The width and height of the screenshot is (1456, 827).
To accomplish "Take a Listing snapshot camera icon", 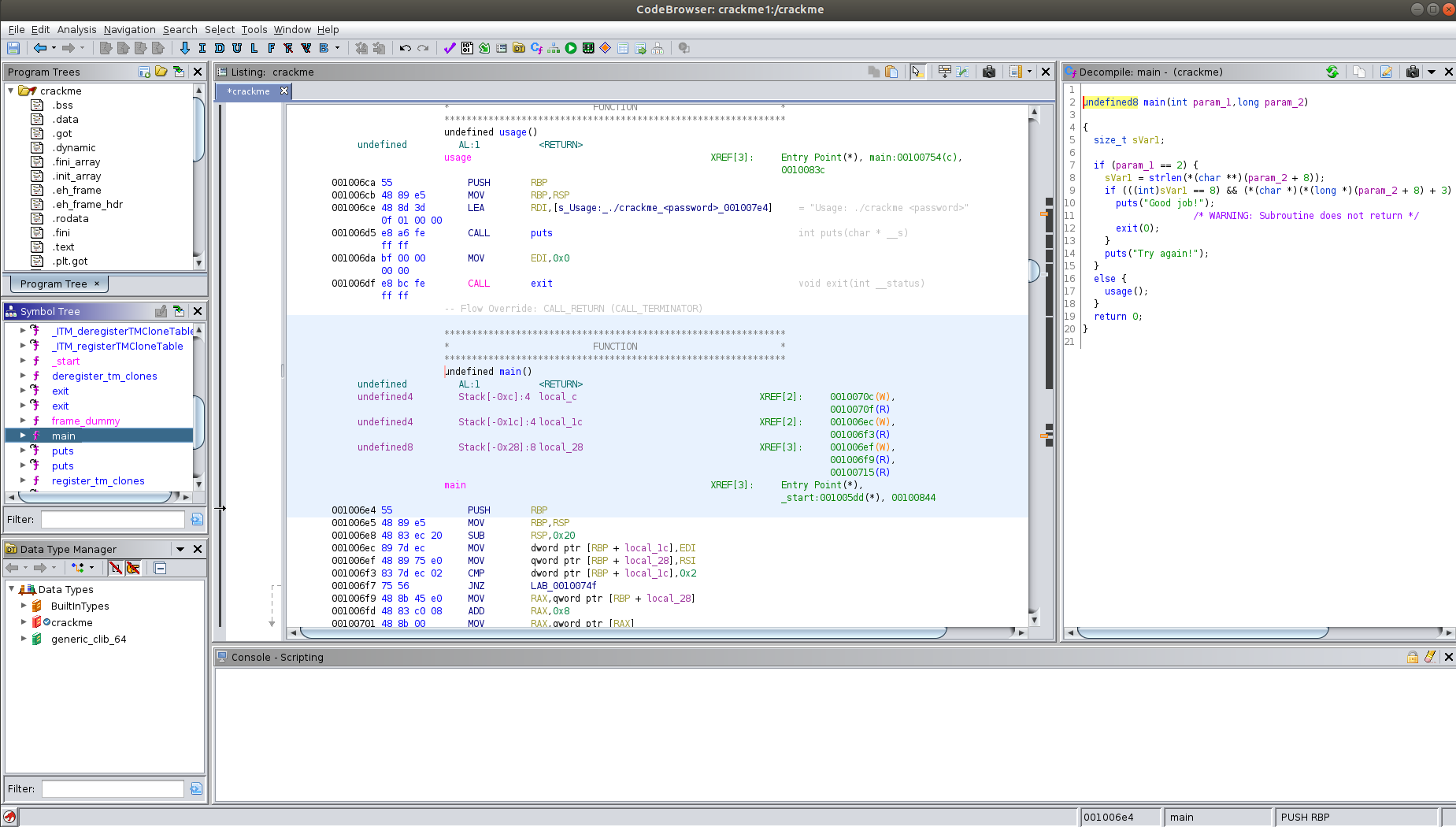I will point(989,72).
